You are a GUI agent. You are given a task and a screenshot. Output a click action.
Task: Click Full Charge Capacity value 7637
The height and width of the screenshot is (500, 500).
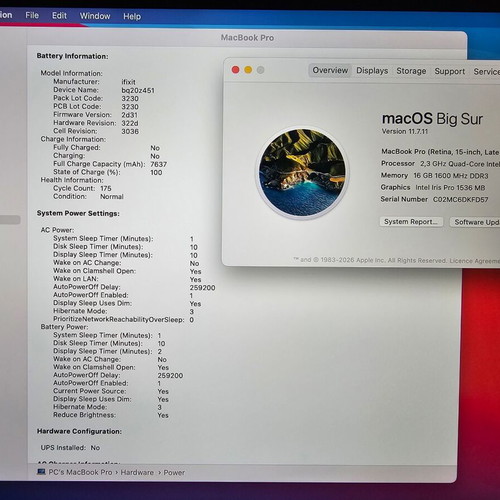point(158,164)
